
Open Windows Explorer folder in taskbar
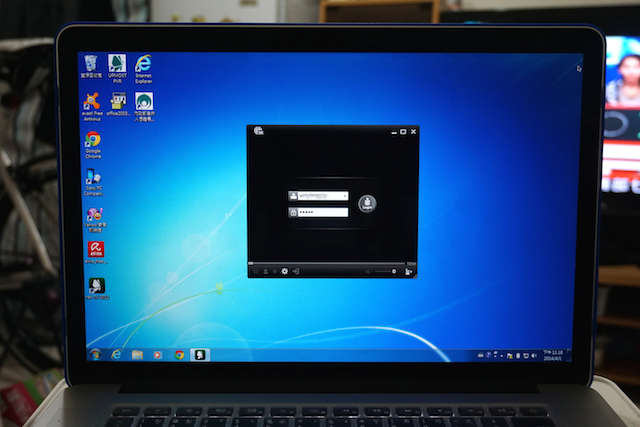[137, 355]
